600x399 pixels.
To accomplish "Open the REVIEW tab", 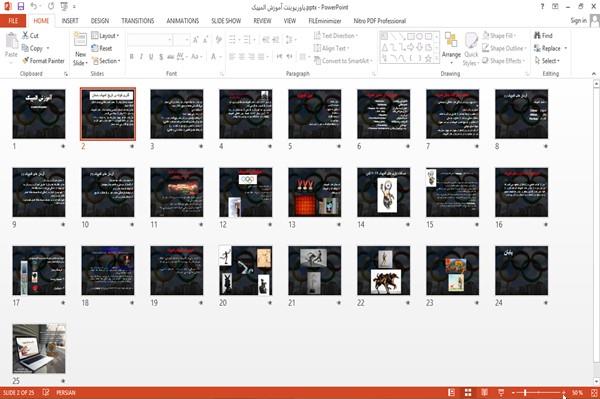I will coord(262,21).
